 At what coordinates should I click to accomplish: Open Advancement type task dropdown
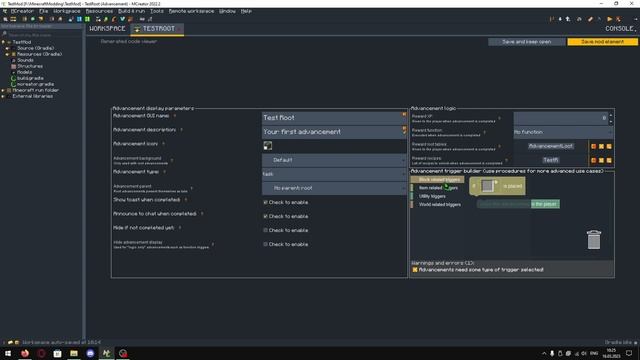334,174
